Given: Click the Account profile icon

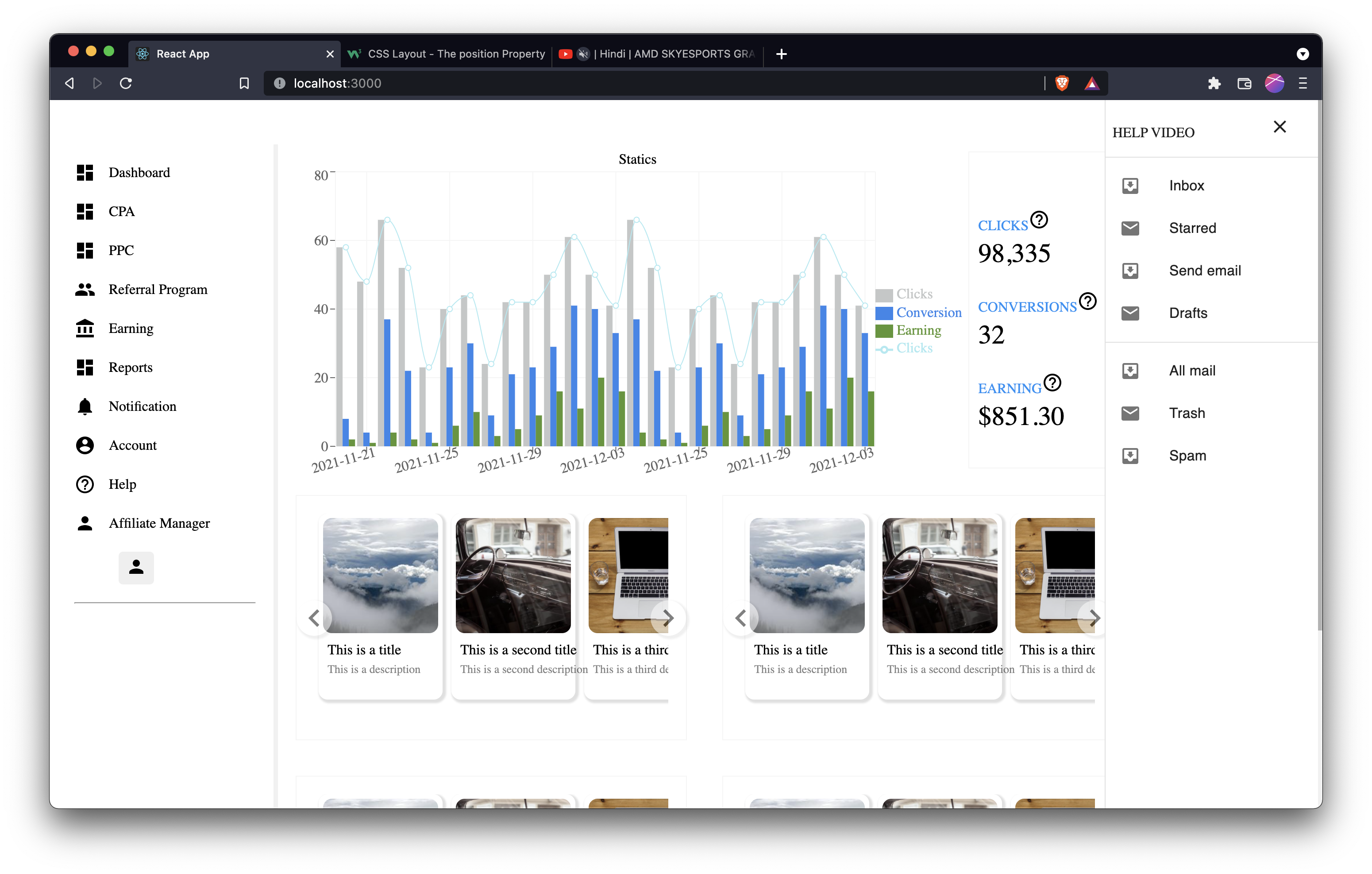Looking at the screenshot, I should pos(85,445).
